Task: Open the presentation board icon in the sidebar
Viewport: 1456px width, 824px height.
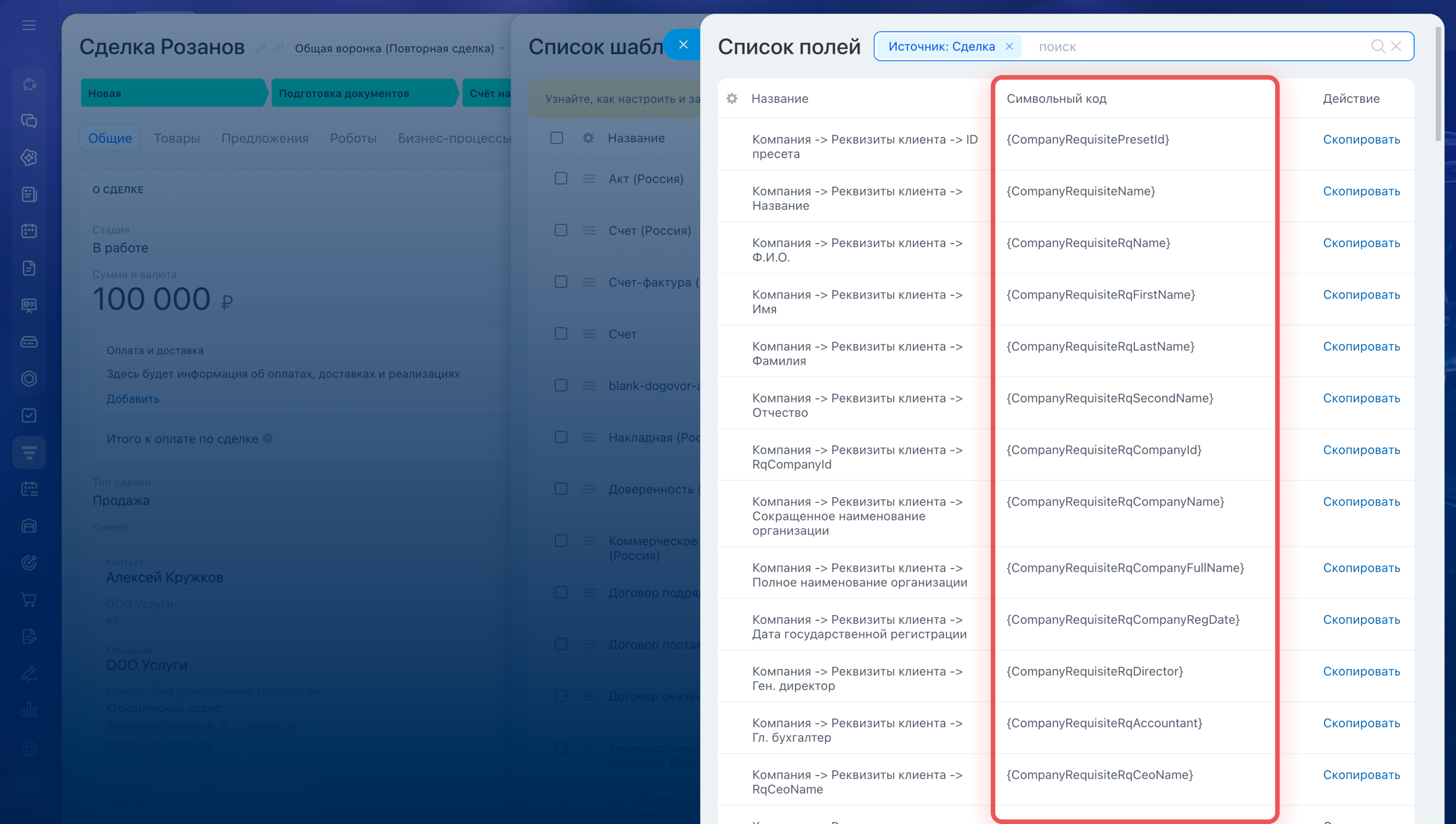Action: click(29, 305)
